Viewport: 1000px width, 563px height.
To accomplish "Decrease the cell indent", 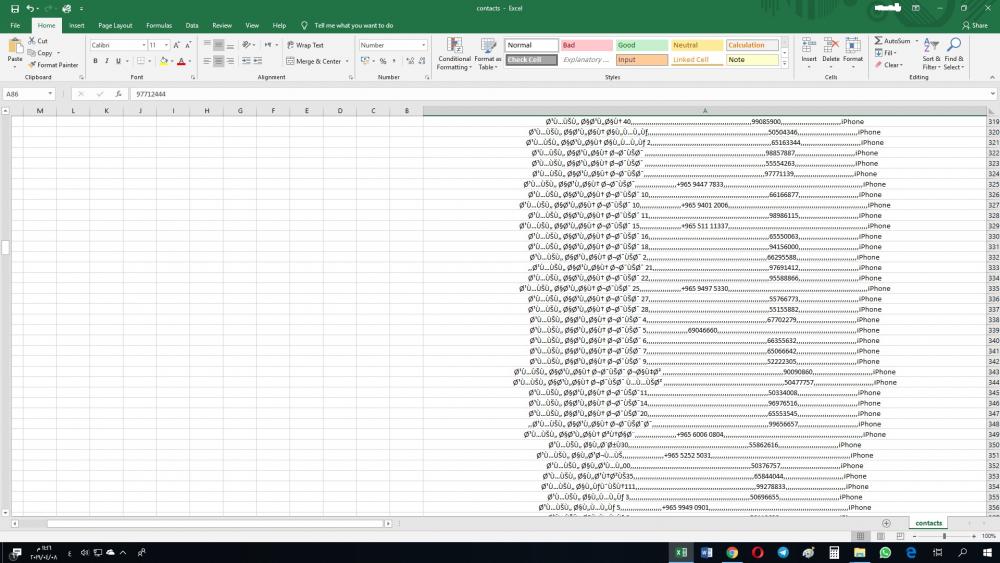I will click(x=246, y=61).
